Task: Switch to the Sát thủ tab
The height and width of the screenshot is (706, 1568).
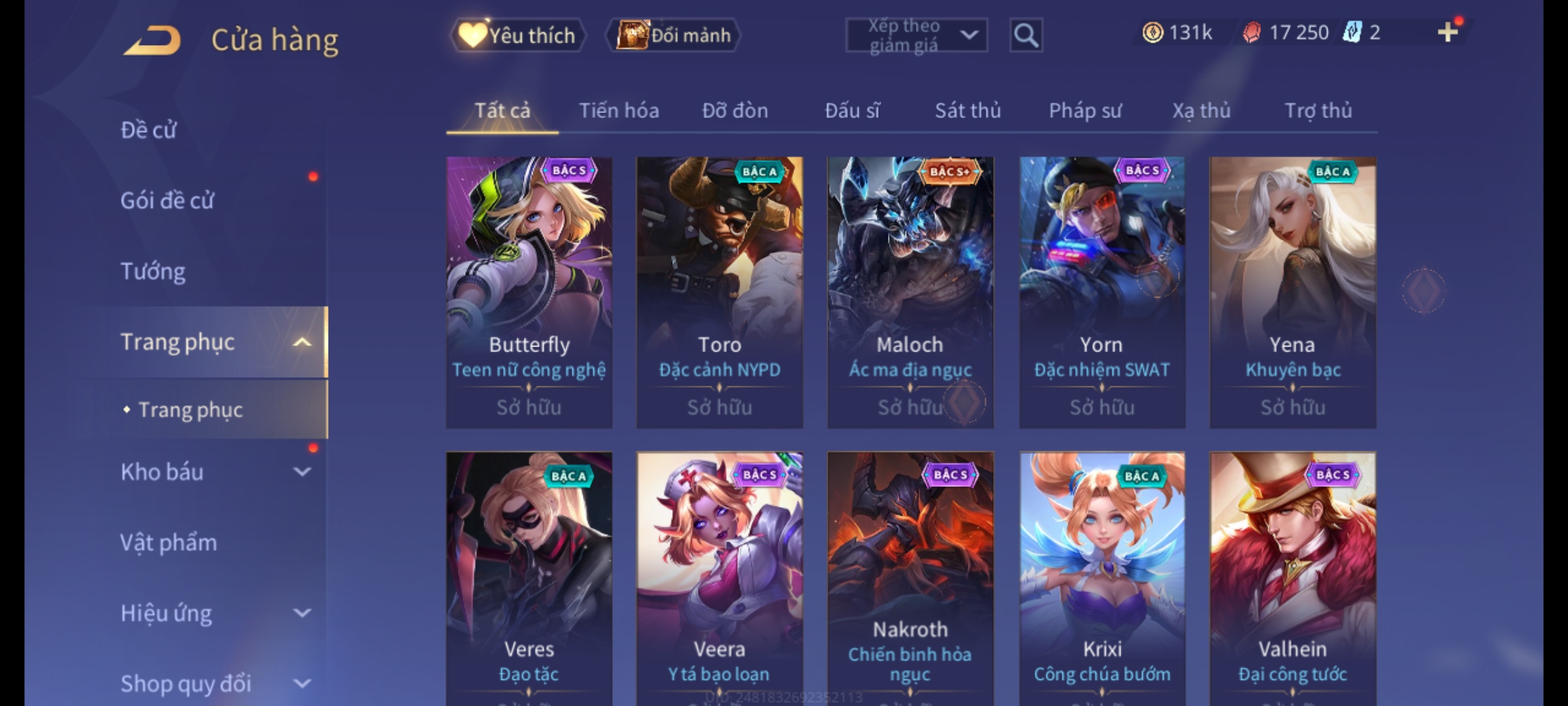Action: [968, 110]
